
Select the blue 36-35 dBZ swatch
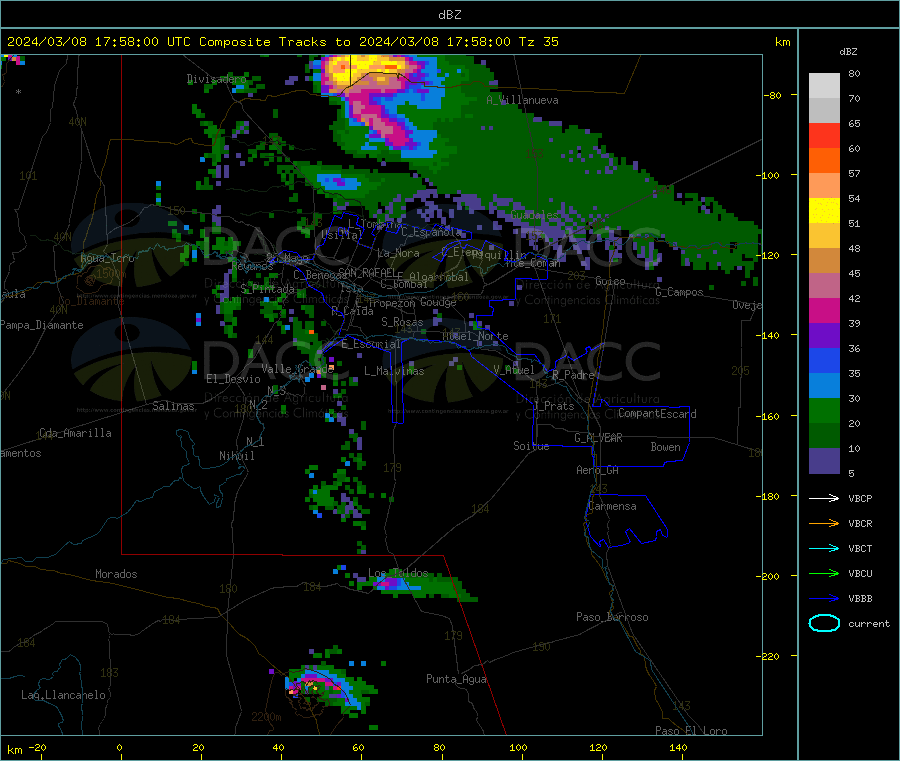[x=824, y=360]
